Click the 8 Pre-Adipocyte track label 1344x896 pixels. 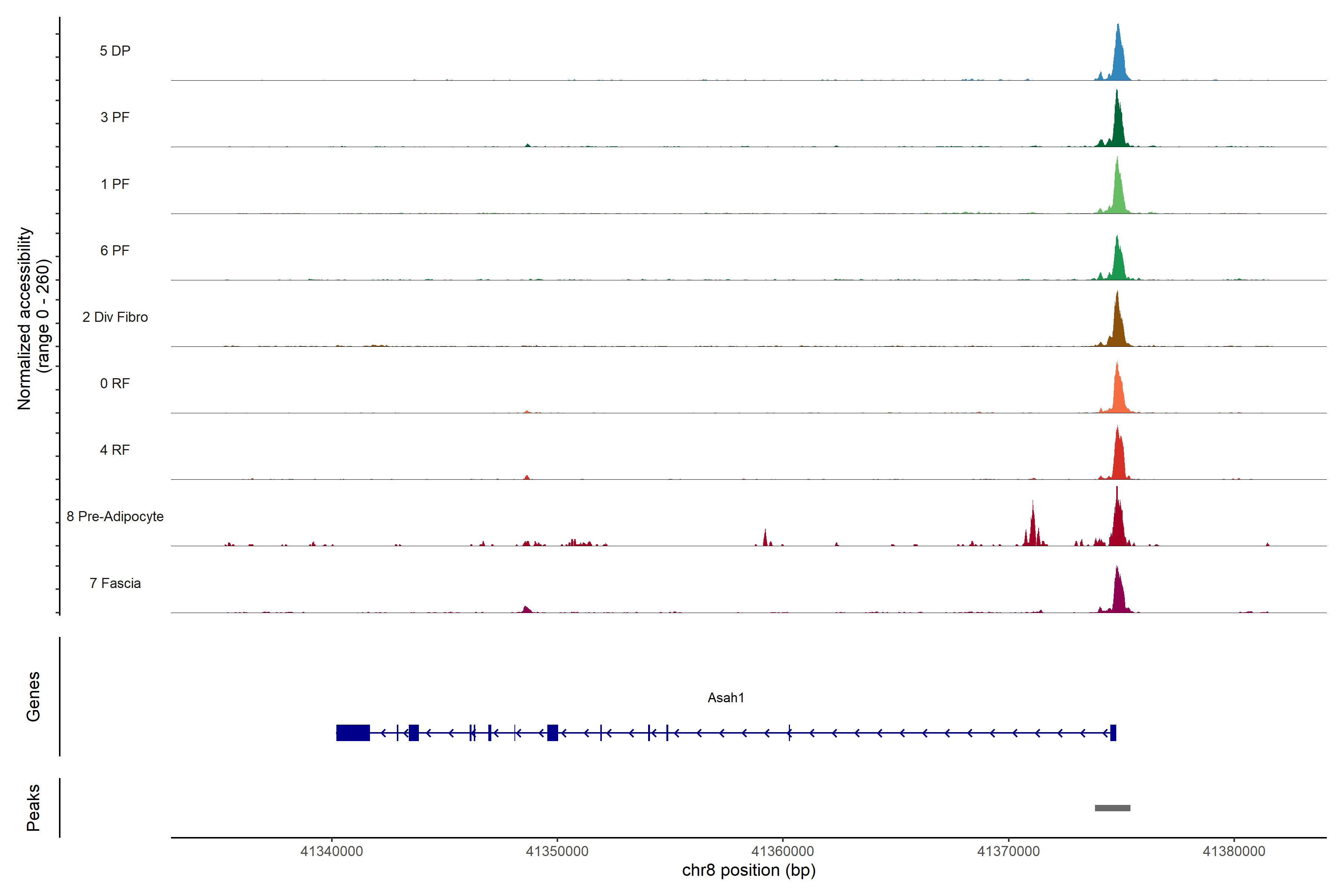115,516
